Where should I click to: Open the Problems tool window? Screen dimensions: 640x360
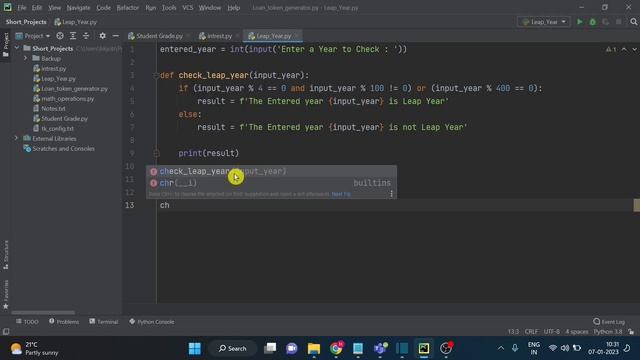pos(64,322)
